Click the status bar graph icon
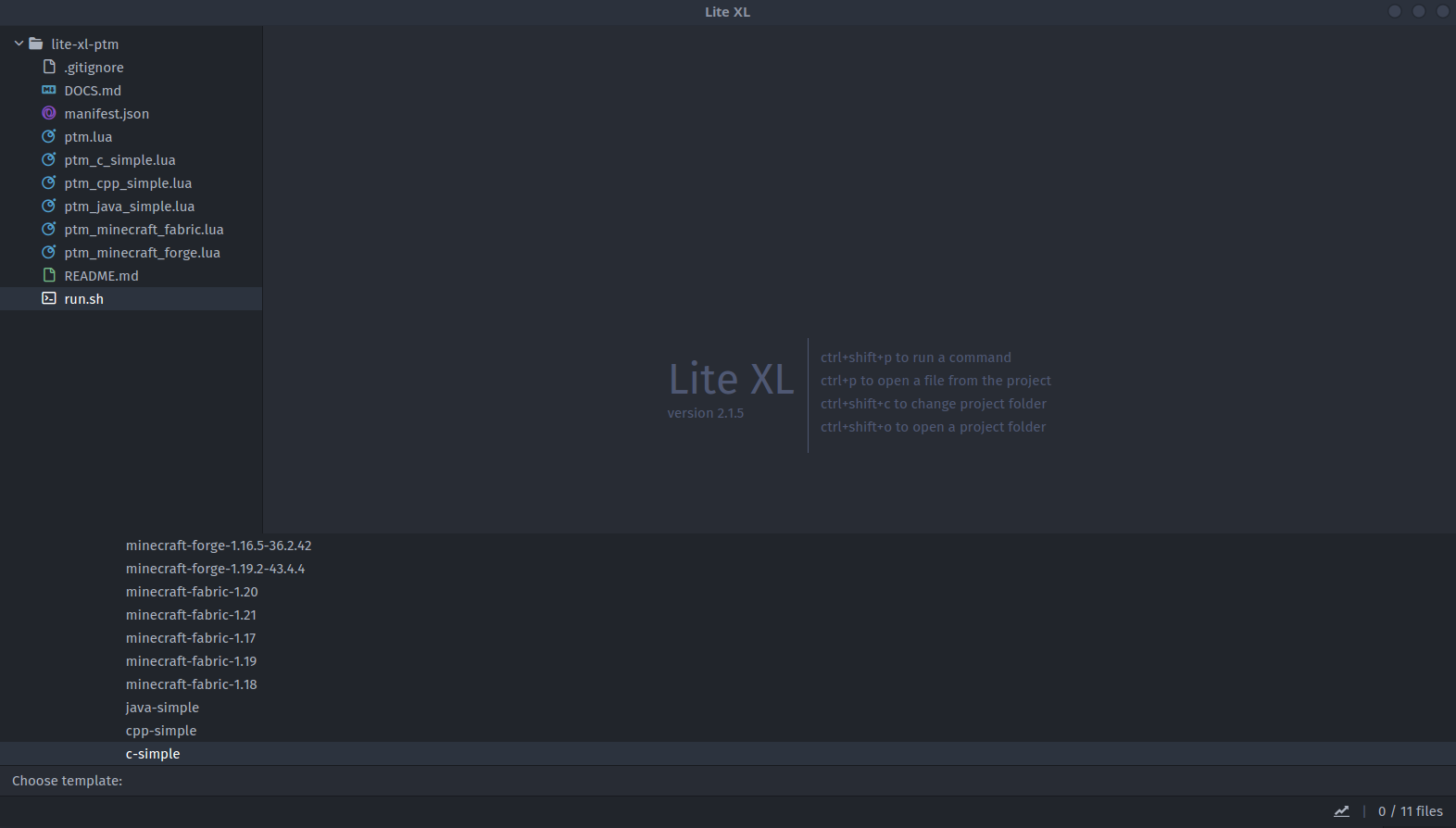 click(1341, 811)
